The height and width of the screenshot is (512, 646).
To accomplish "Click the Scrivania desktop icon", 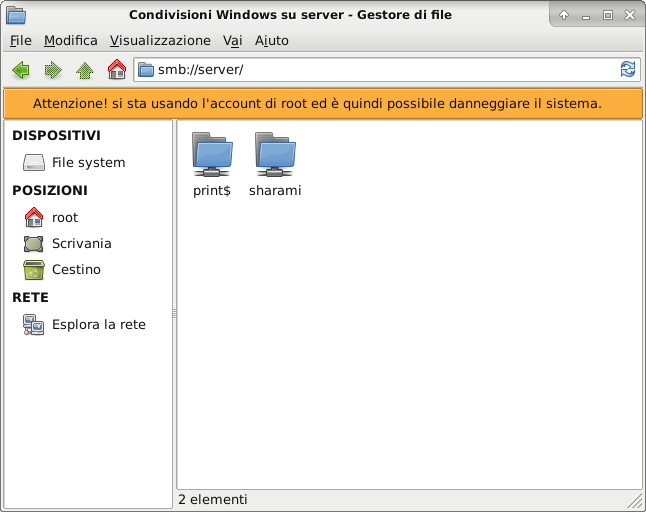I will click(33, 244).
